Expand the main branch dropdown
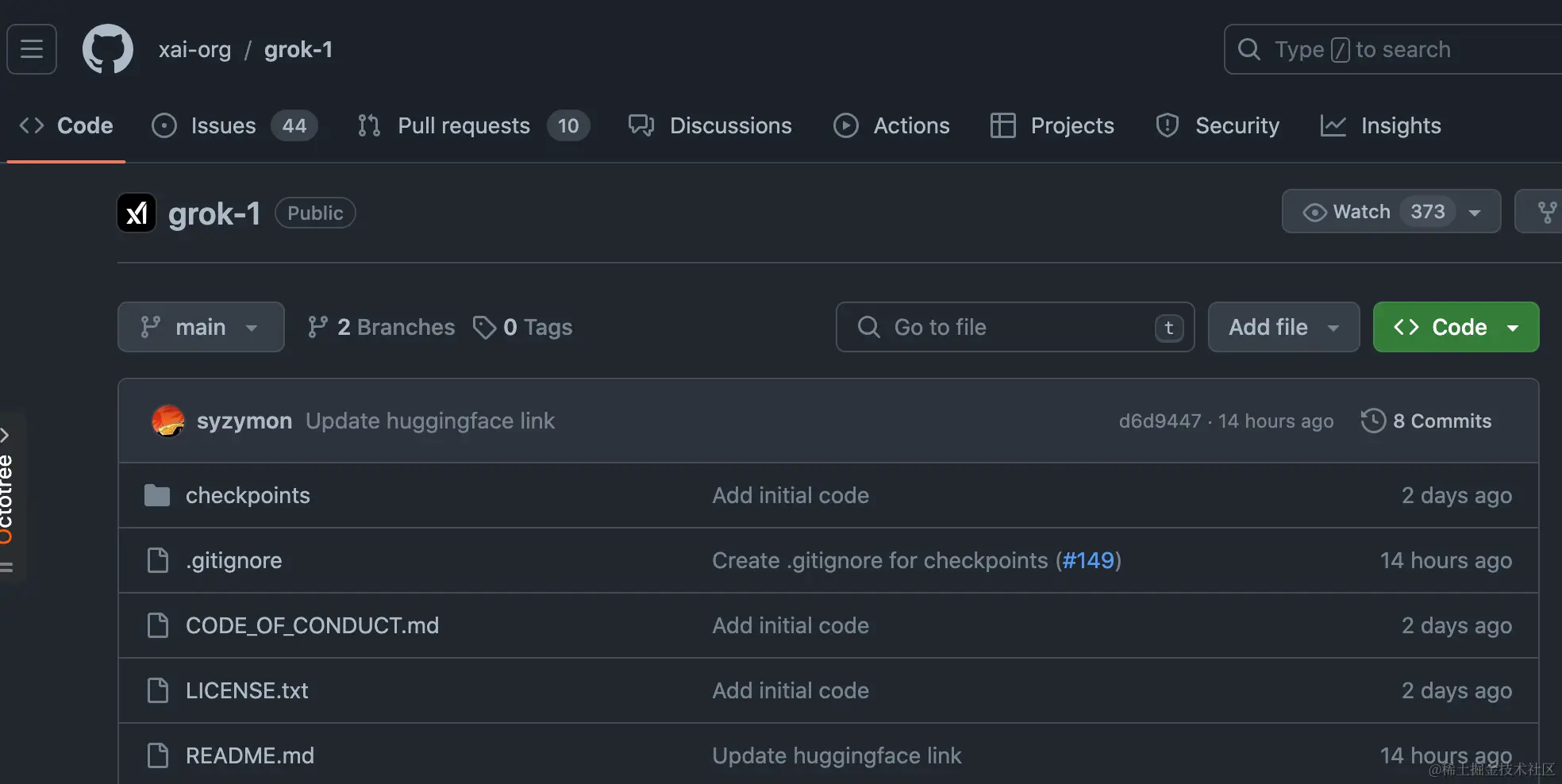1562x784 pixels. (x=200, y=327)
